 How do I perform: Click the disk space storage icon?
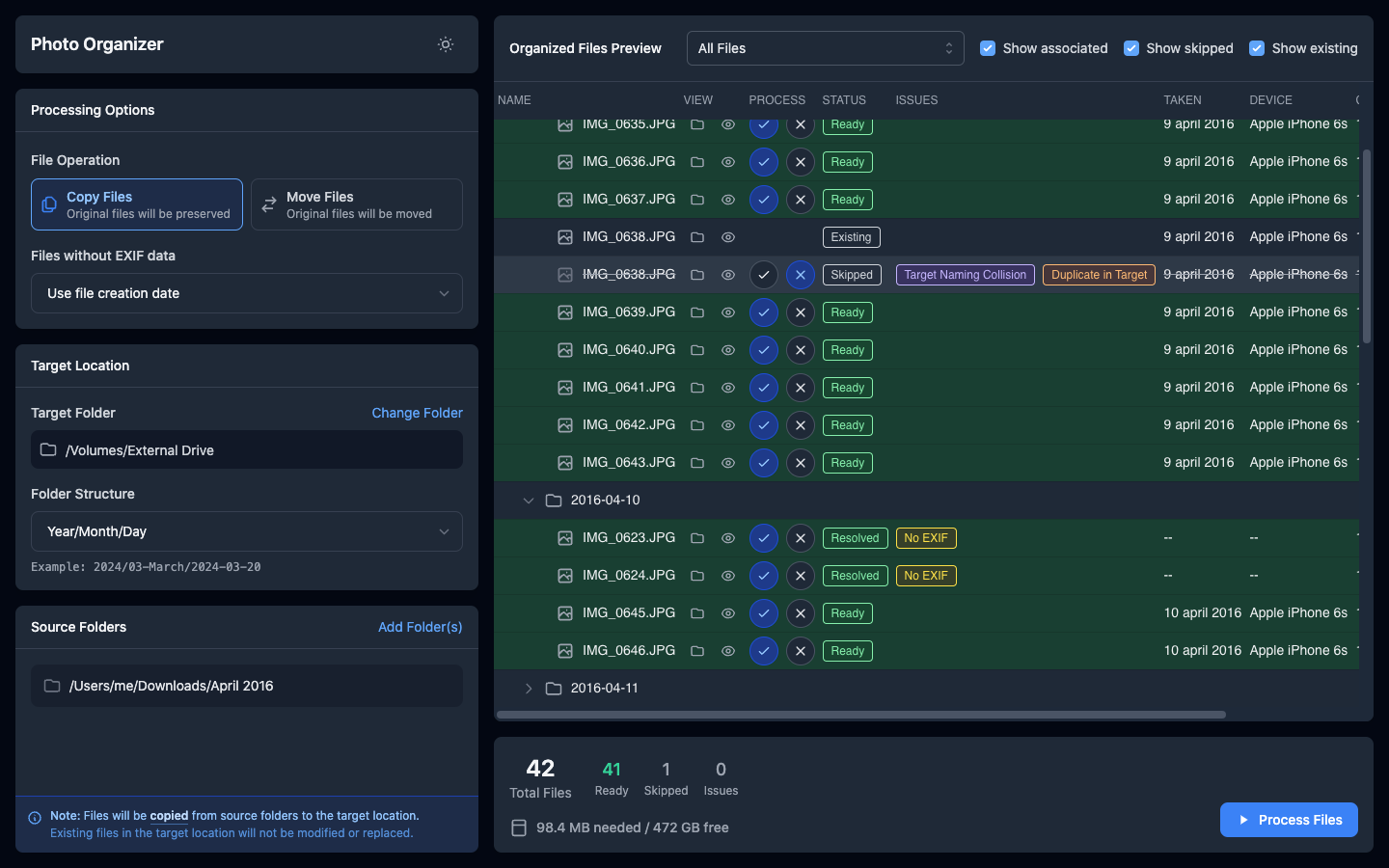[519, 827]
